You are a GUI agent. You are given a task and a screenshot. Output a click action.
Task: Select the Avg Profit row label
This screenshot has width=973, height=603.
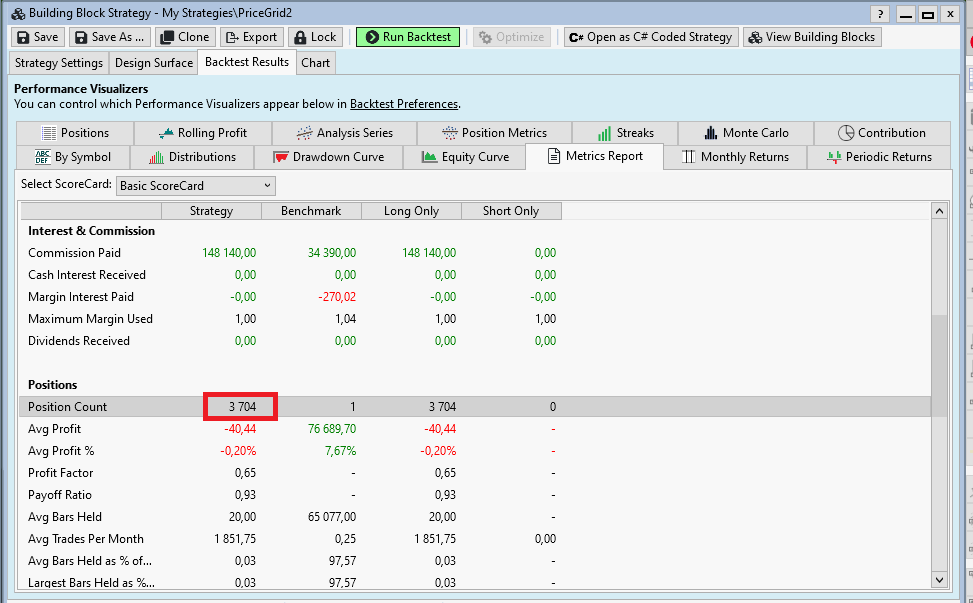pyautogui.click(x=55, y=429)
